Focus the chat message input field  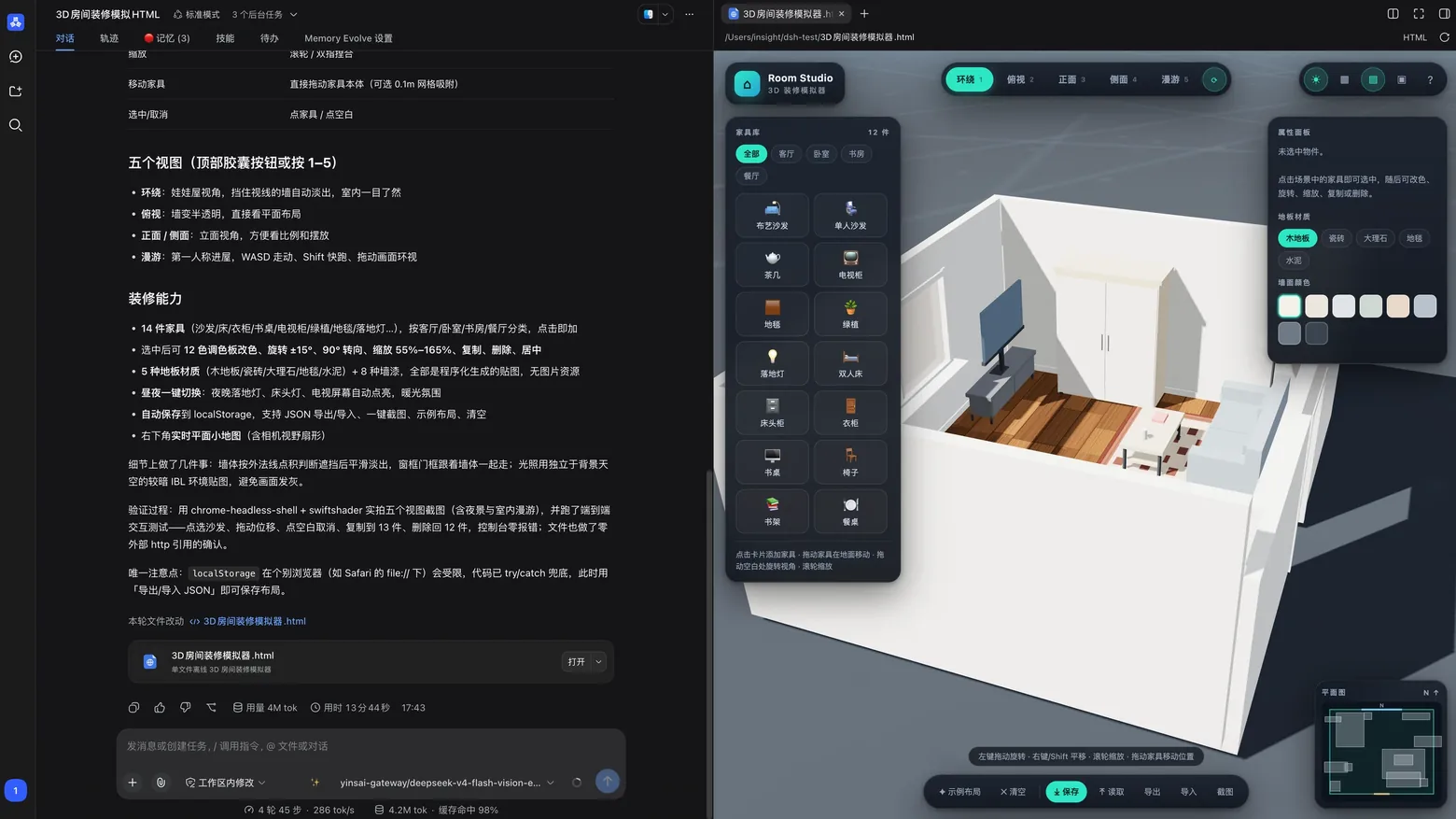tap(371, 746)
